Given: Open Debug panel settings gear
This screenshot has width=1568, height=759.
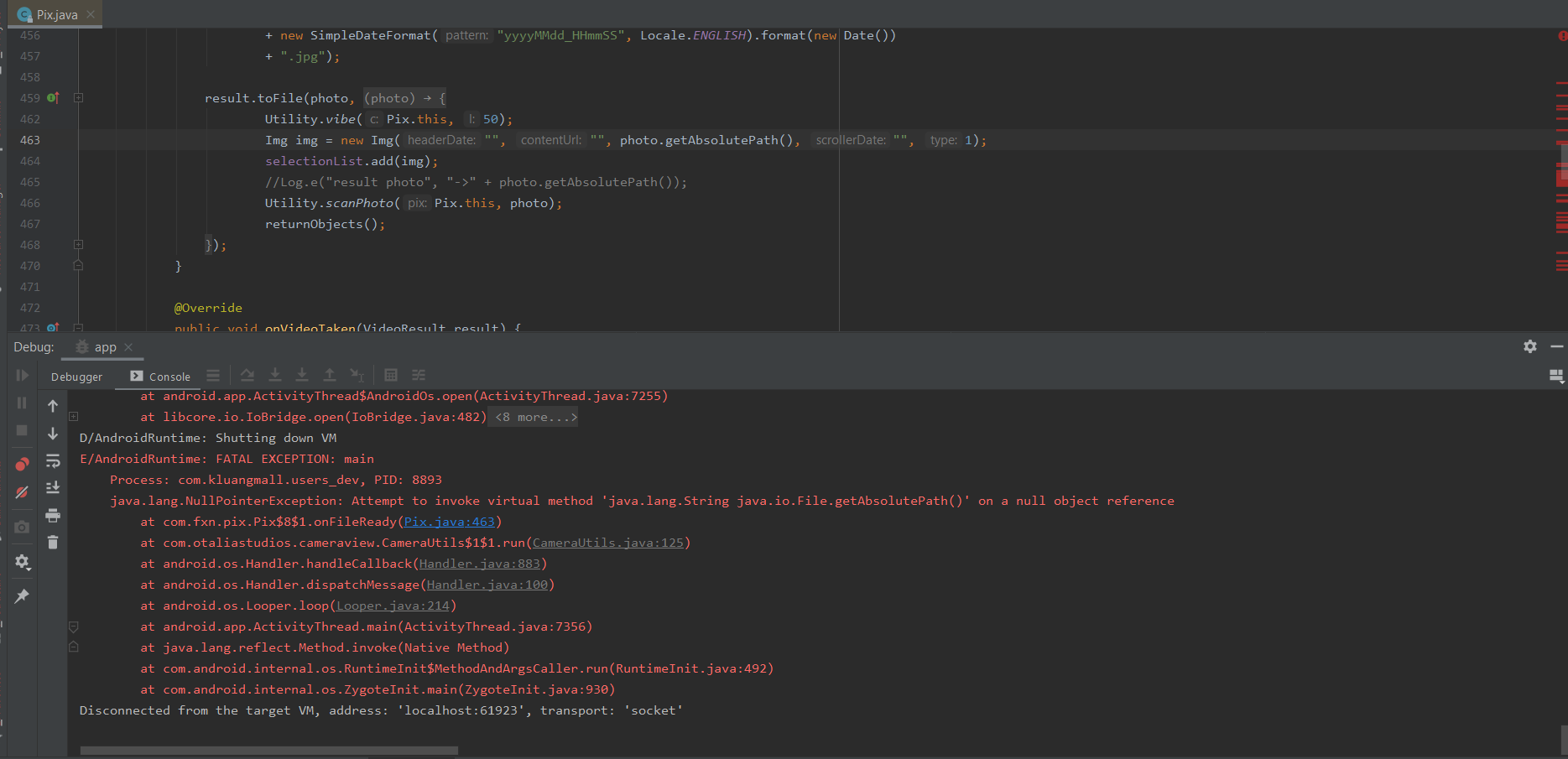Looking at the screenshot, I should pyautogui.click(x=1530, y=346).
